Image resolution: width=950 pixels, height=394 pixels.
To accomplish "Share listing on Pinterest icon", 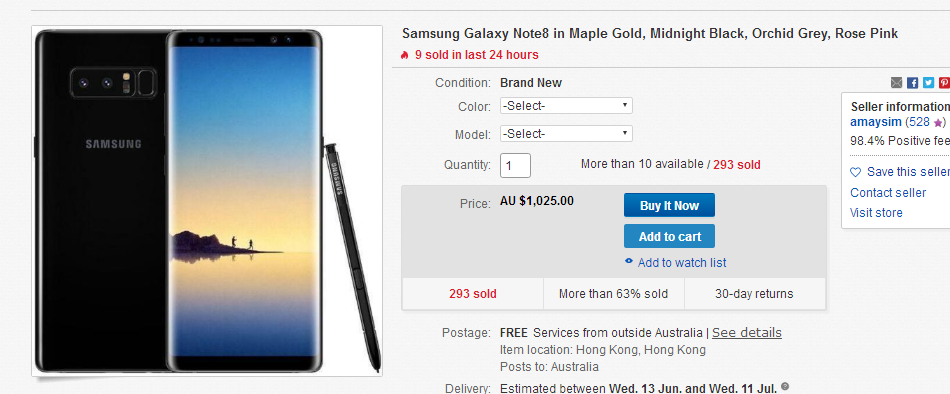I will point(944,82).
